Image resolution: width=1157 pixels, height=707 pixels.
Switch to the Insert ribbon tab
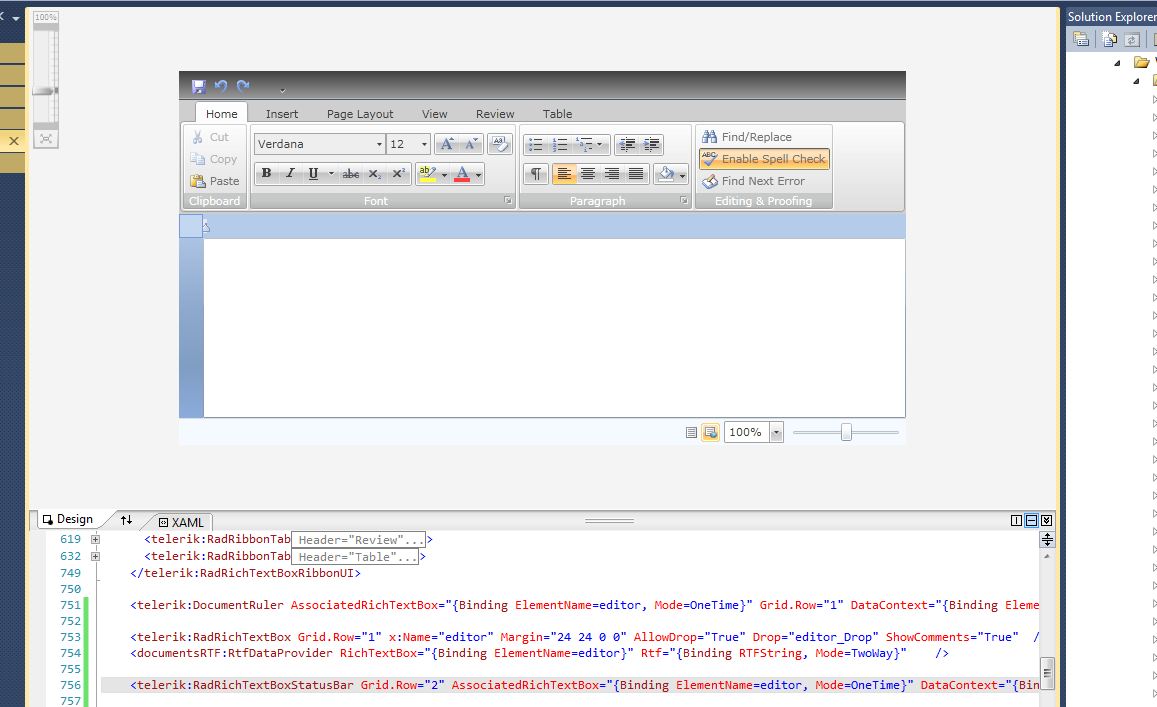[282, 114]
